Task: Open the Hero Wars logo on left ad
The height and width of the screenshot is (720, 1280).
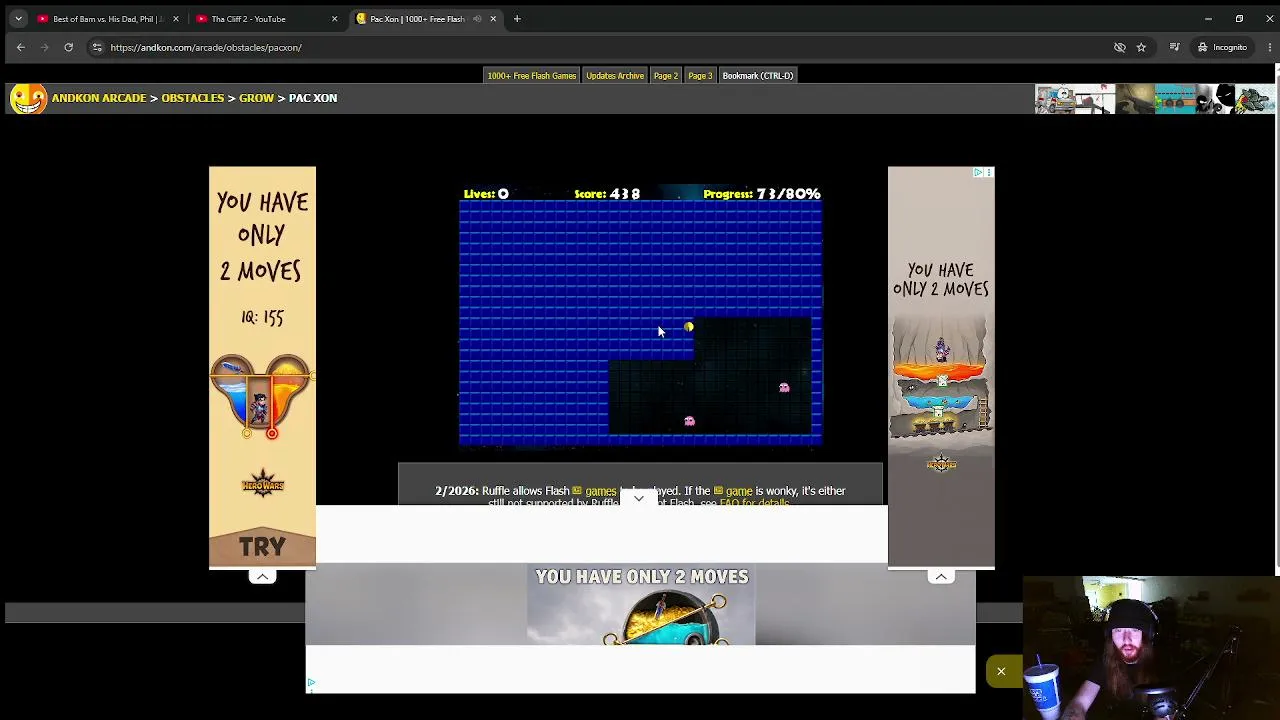Action: (x=262, y=485)
